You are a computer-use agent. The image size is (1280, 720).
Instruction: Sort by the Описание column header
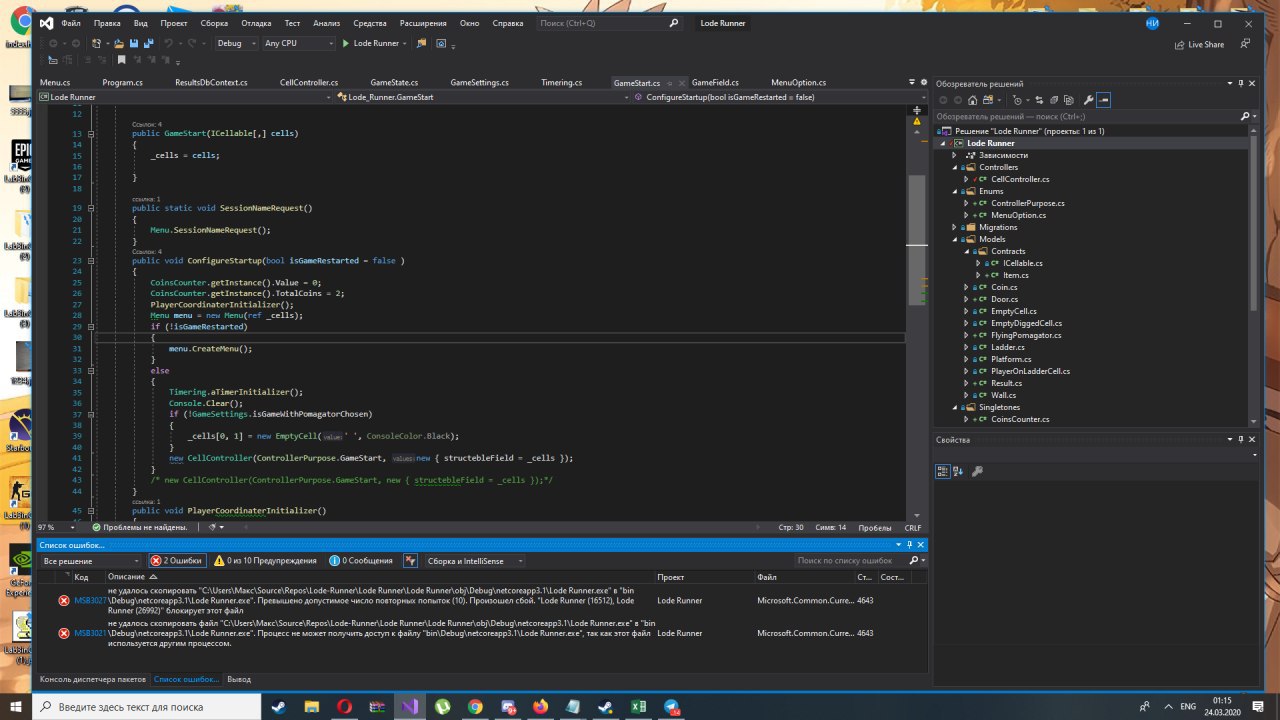(126, 577)
